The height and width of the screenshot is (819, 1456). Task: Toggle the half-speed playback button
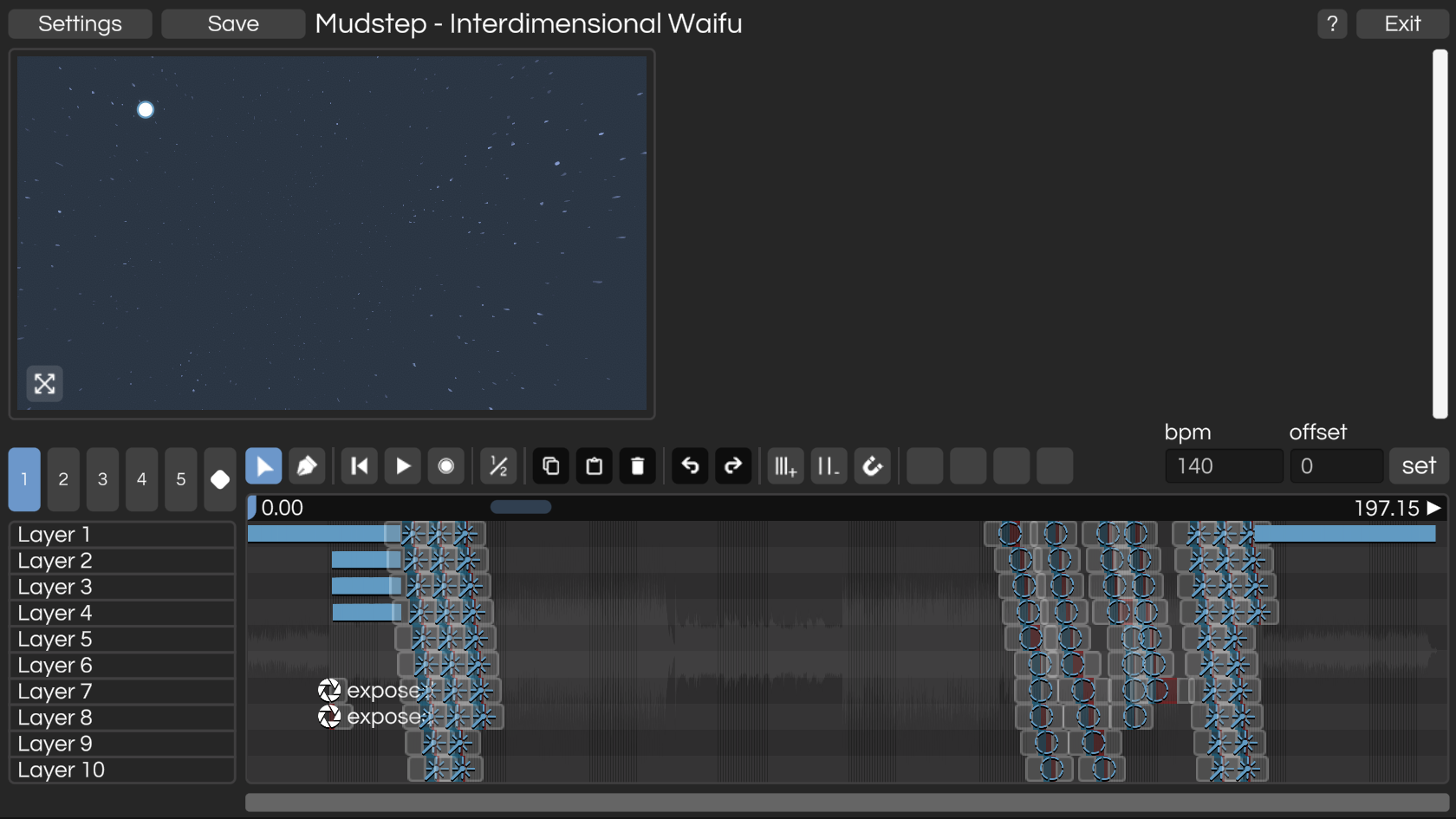point(498,466)
